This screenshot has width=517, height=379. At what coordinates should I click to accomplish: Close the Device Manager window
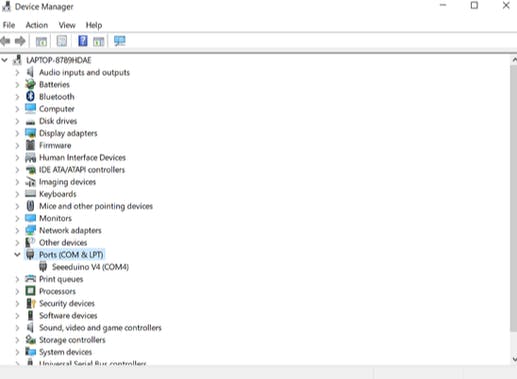(506, 6)
